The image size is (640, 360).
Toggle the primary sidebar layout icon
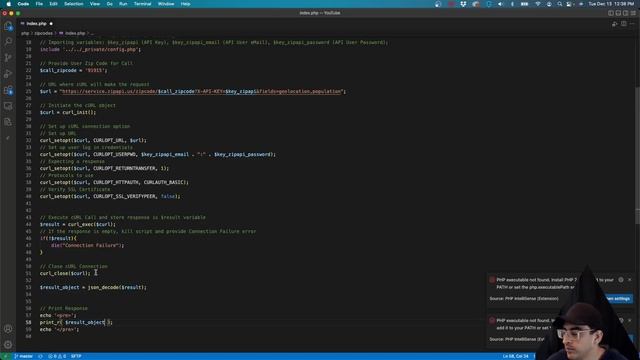[x=611, y=13]
